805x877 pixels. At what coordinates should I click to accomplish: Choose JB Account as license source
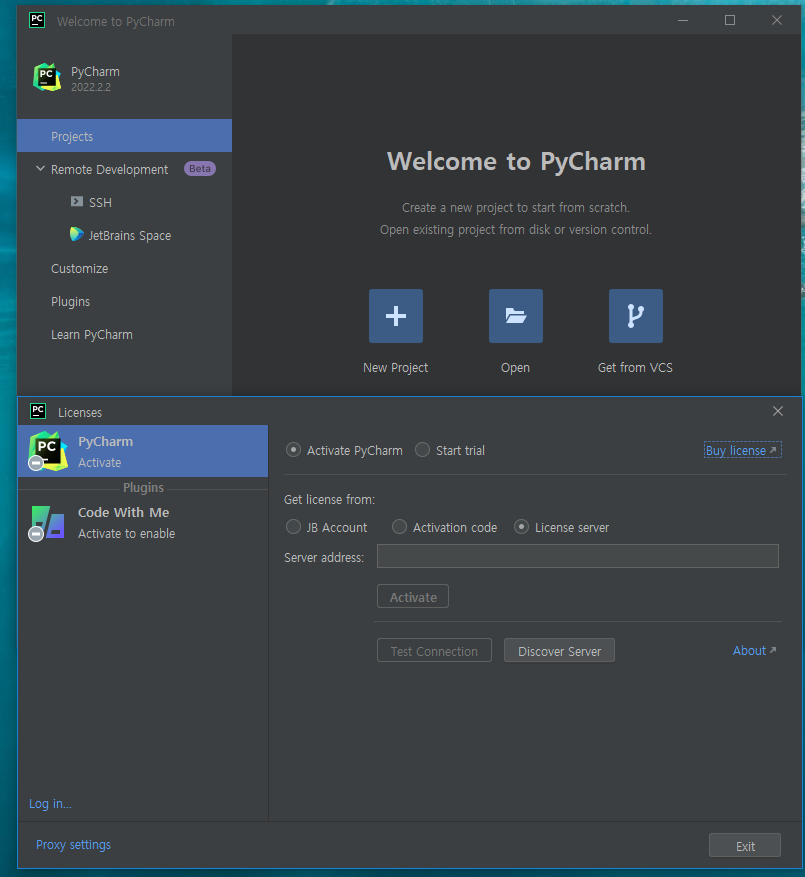[x=293, y=527]
